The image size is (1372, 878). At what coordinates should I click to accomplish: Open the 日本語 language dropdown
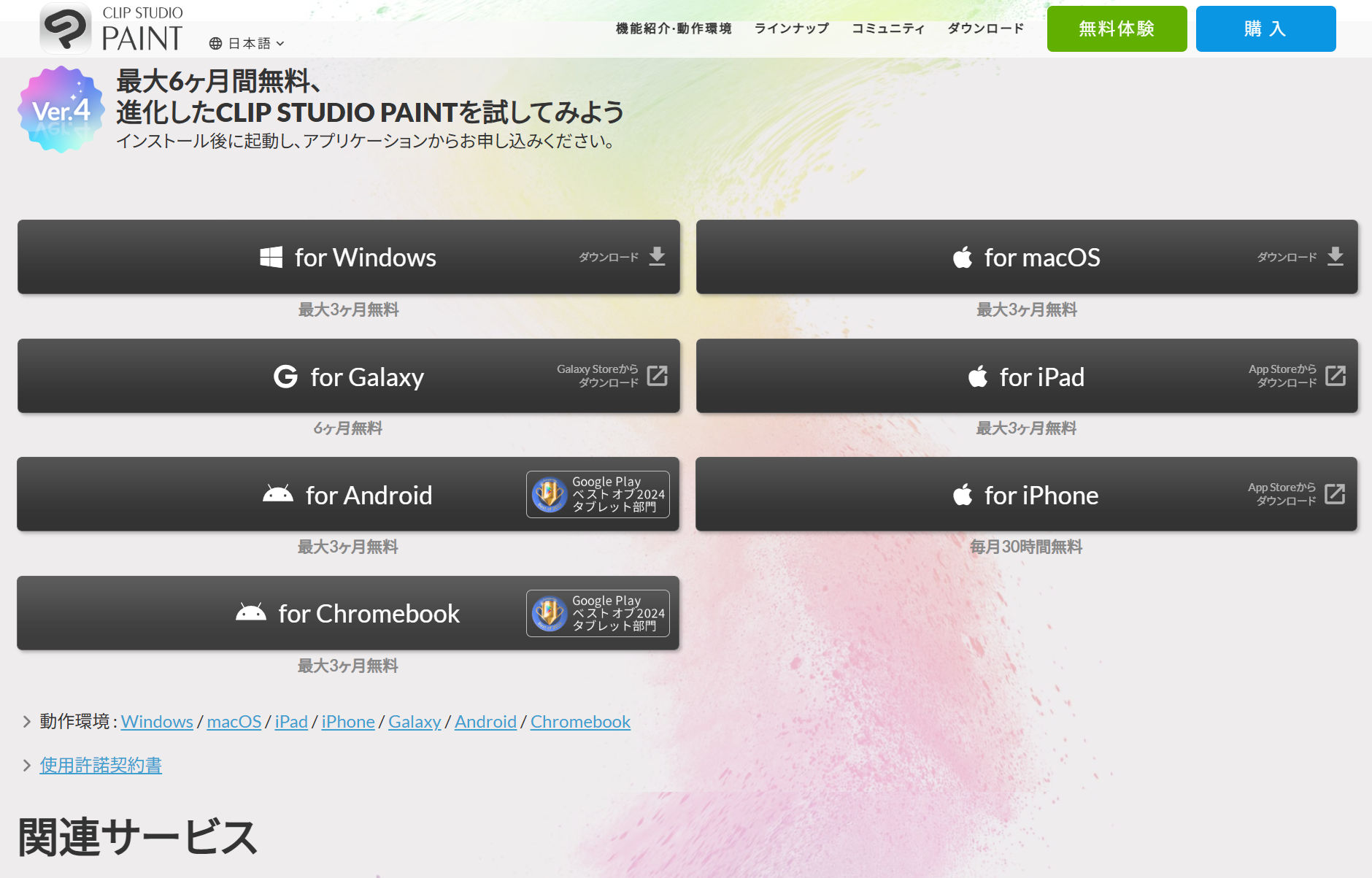247,44
